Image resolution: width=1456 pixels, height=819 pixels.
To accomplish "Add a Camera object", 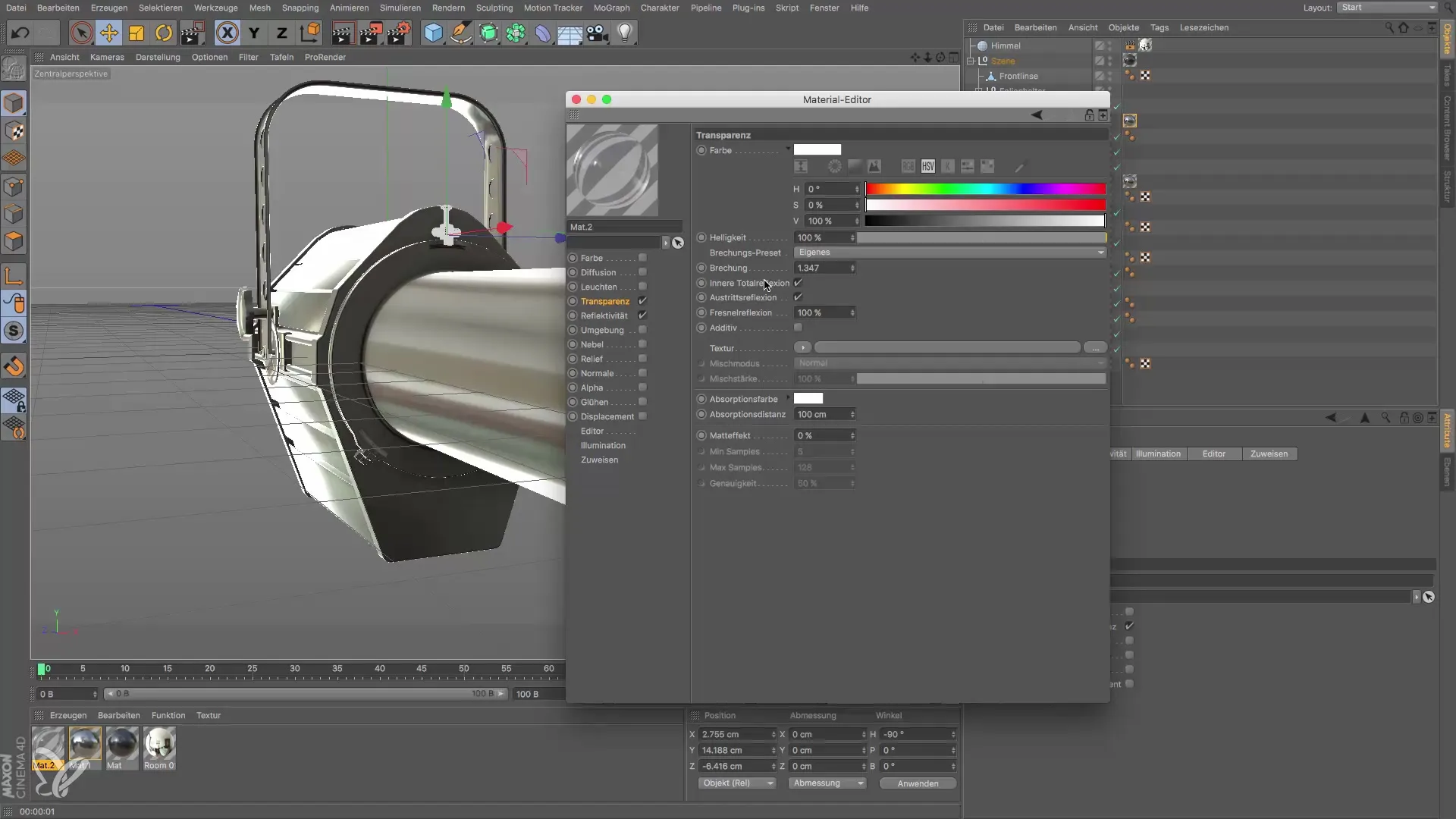I will pos(598,33).
